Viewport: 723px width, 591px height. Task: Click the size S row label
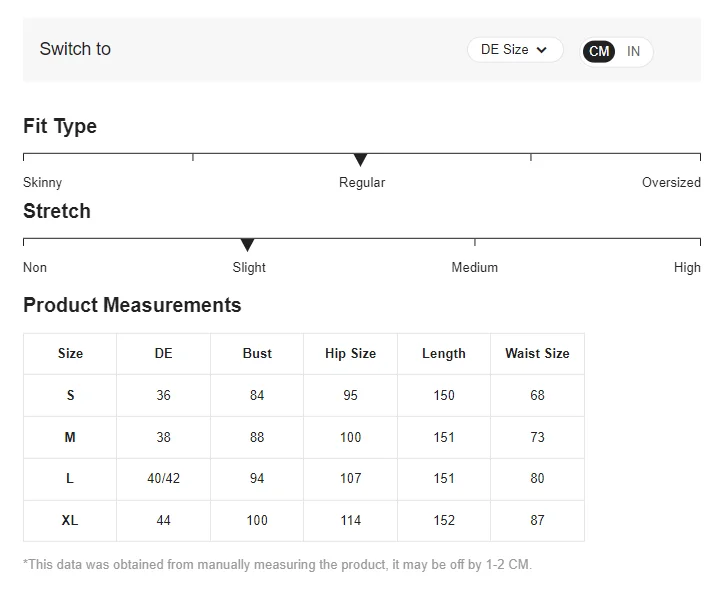click(70, 395)
